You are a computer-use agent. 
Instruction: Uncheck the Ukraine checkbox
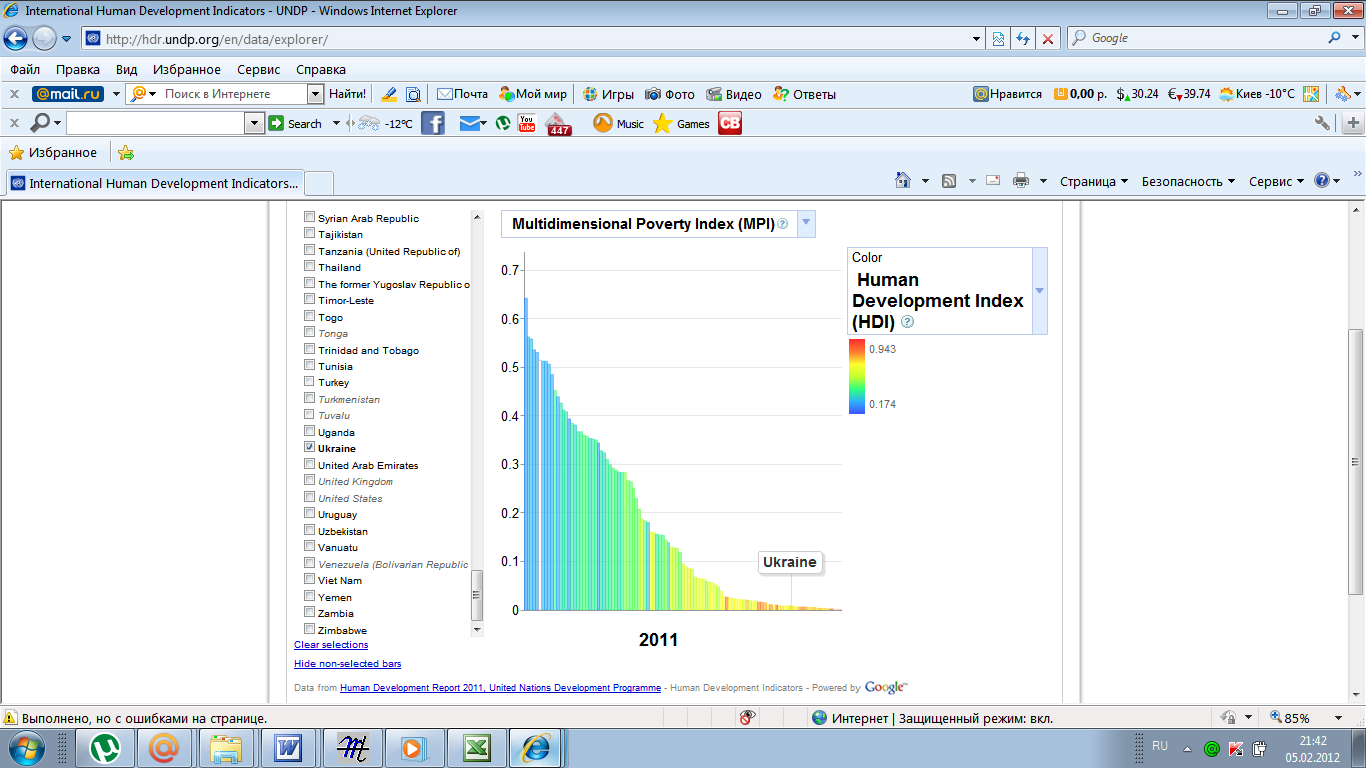[310, 448]
